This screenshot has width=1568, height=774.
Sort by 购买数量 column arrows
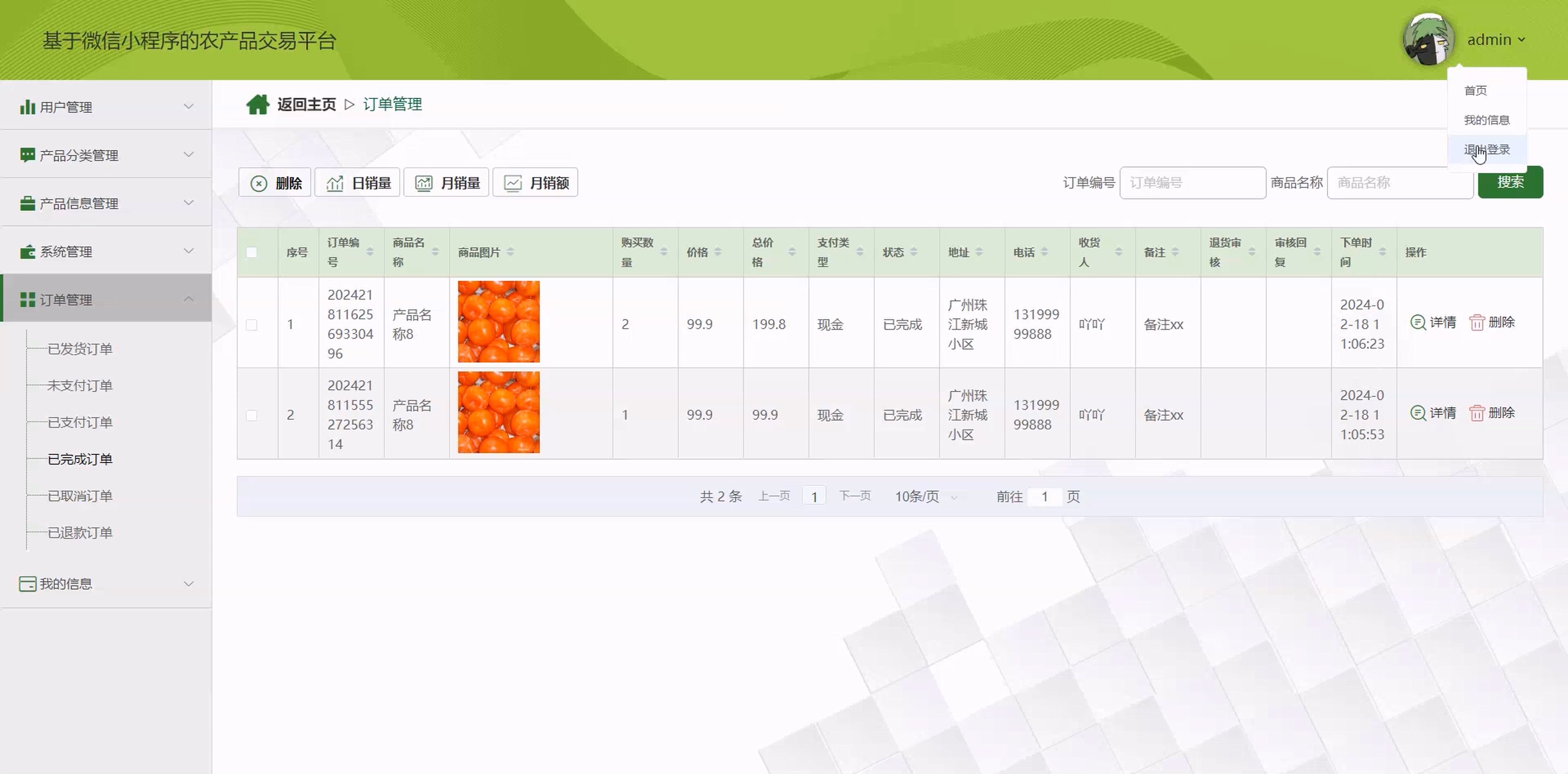[x=664, y=252]
